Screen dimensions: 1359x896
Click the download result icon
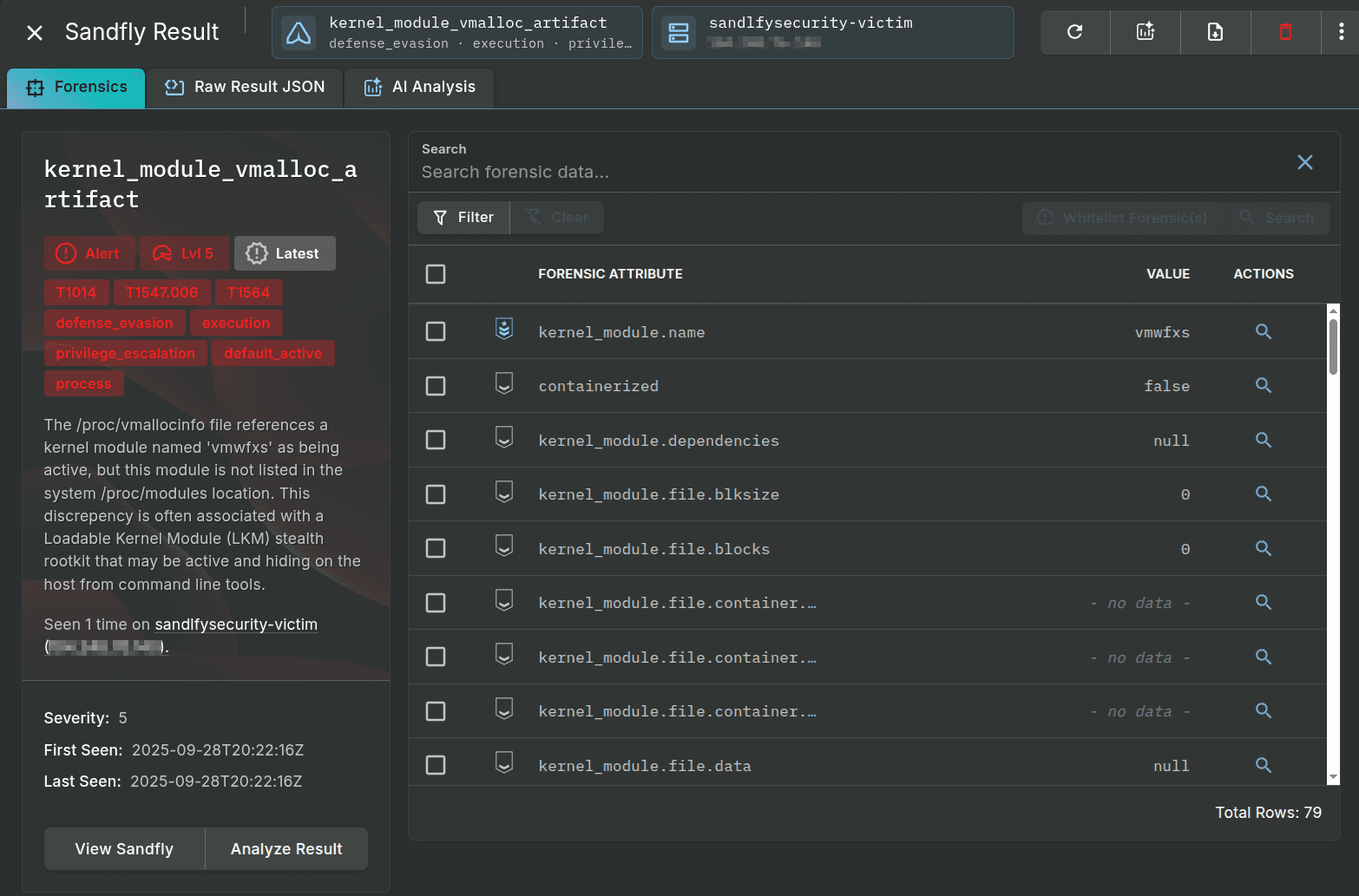pyautogui.click(x=1215, y=32)
